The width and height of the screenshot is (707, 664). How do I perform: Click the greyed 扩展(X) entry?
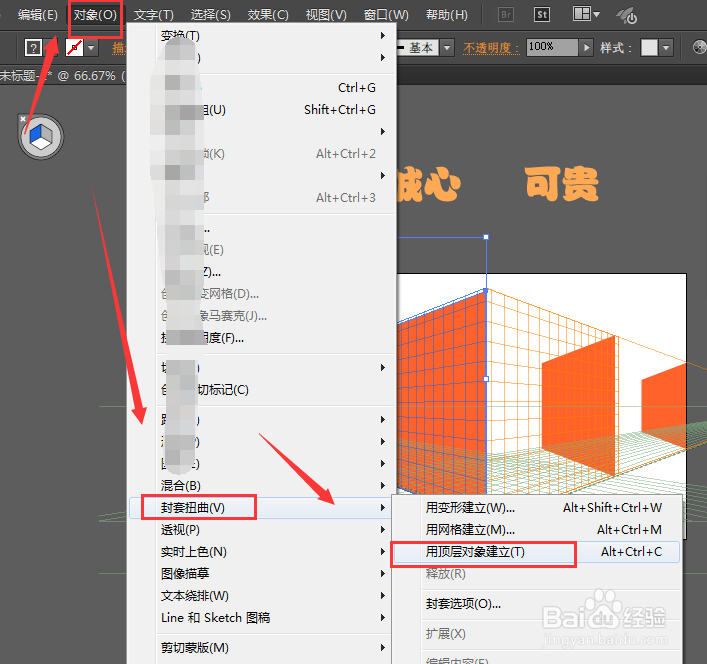[537, 634]
